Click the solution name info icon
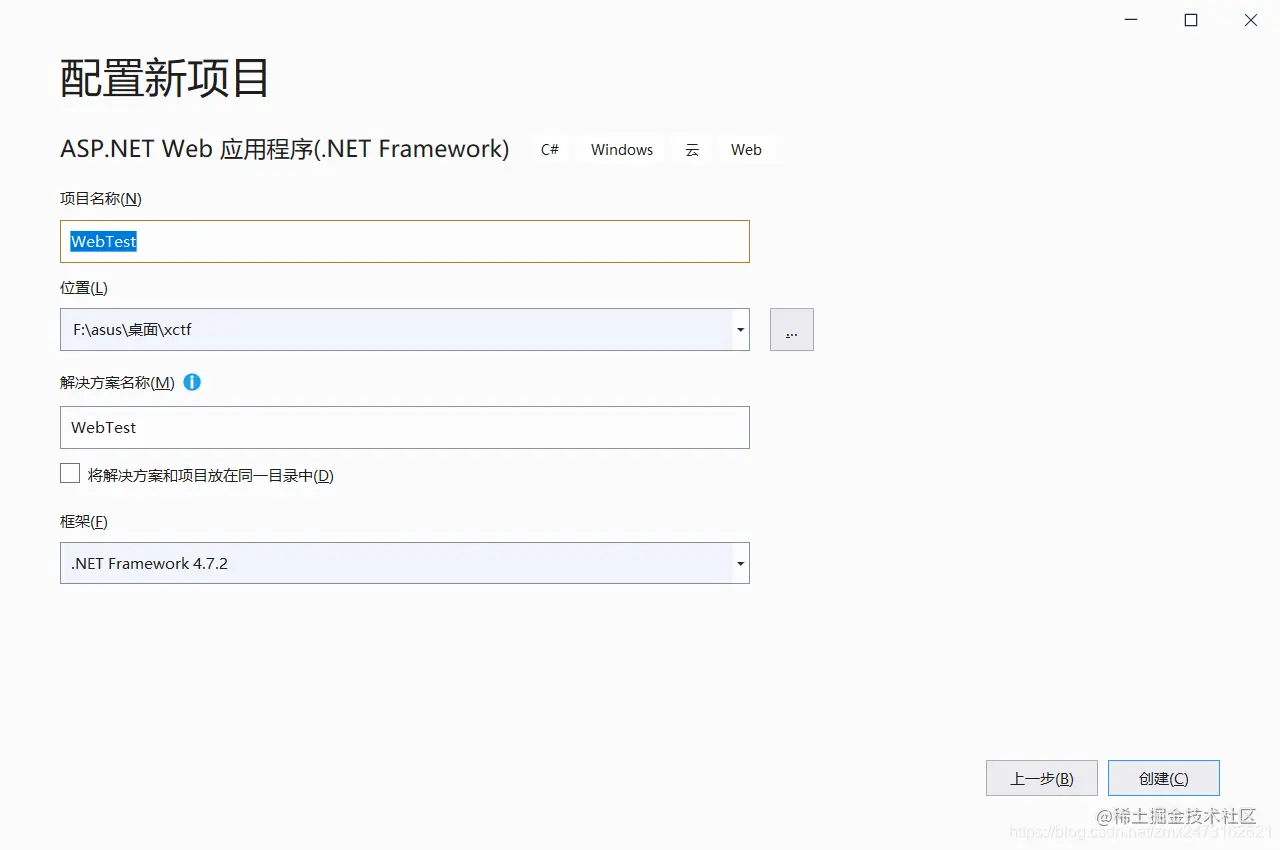The image size is (1280, 850). (192, 382)
